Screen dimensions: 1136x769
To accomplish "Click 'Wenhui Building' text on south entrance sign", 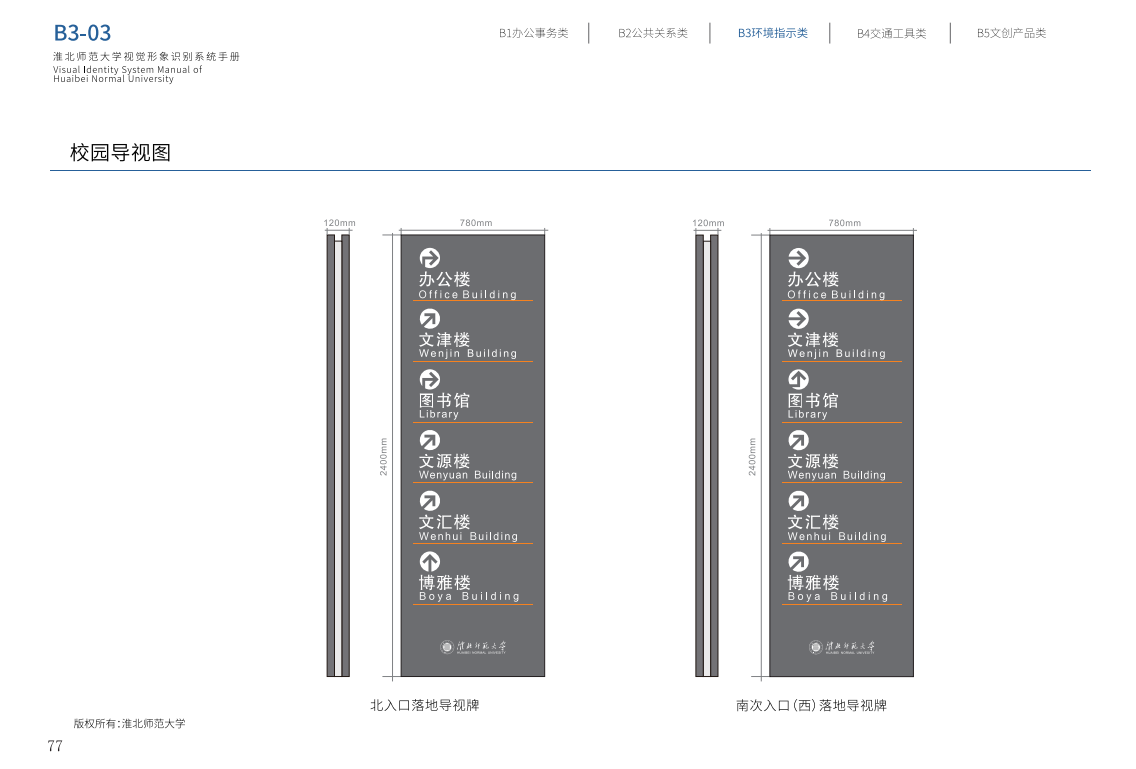I will pos(838,536).
